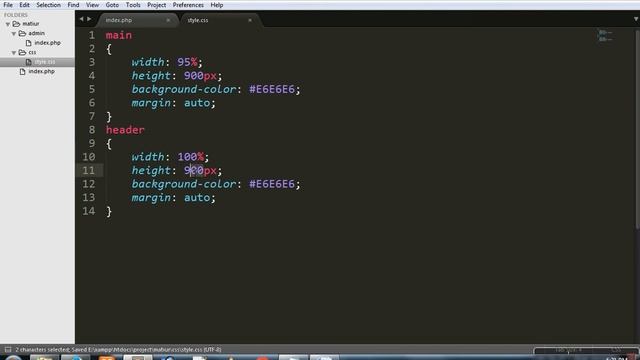This screenshot has width=640, height=360.
Task: Open style.css in the sidebar tree
Action: pos(44,62)
